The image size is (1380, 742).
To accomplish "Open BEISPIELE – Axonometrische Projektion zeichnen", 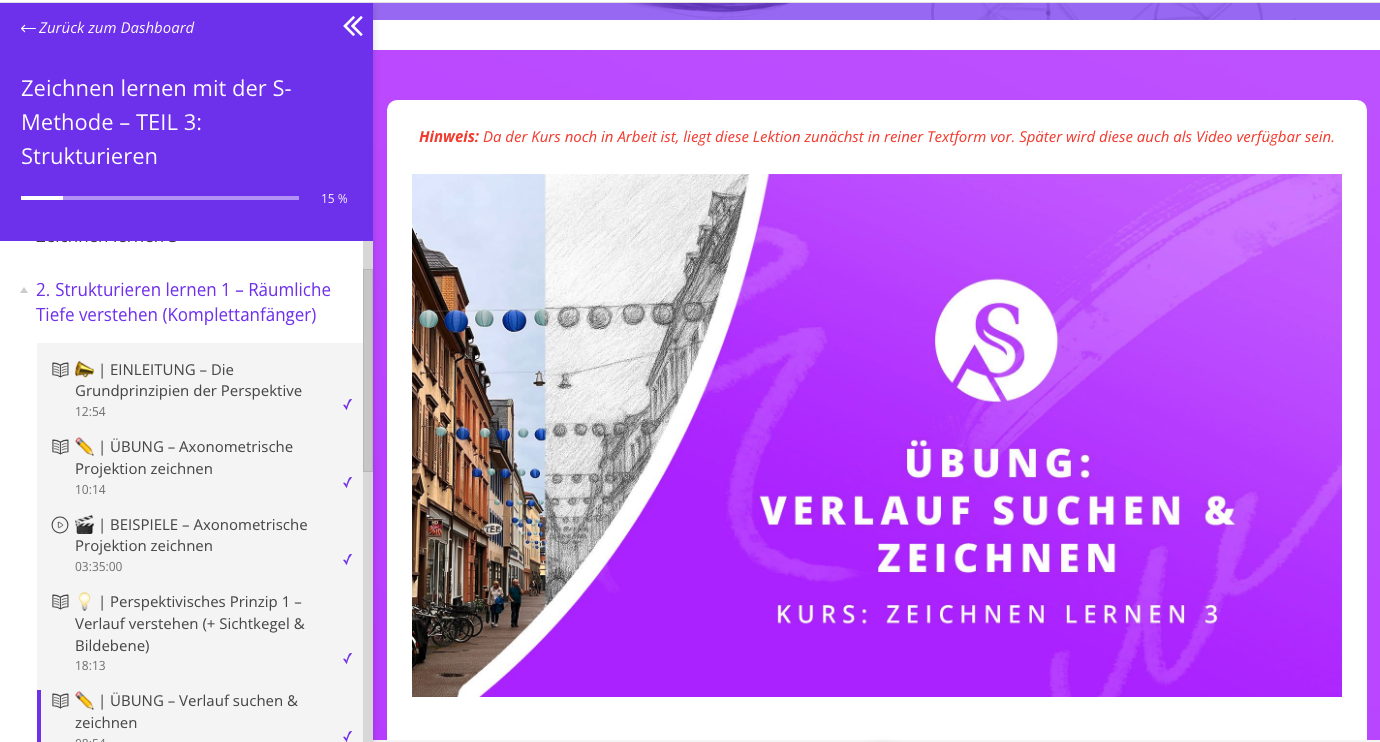I will (x=191, y=535).
